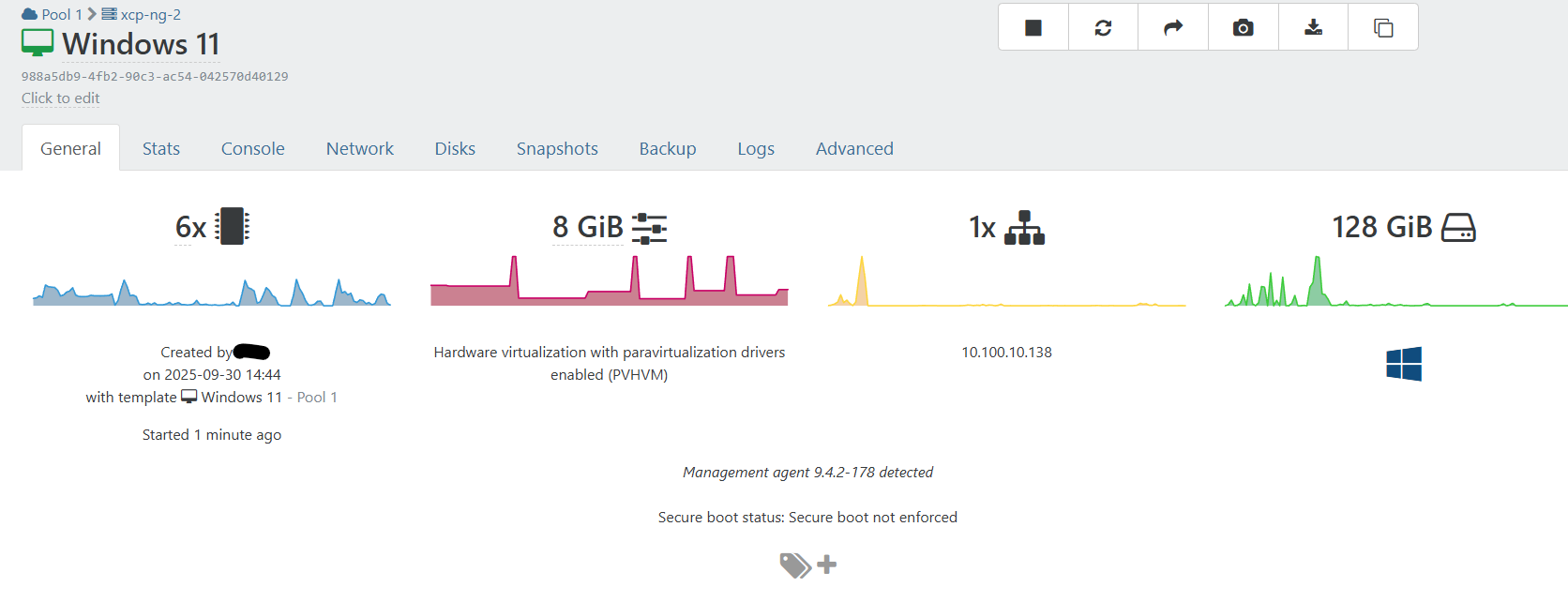The image size is (1568, 602).
Task: Open the Network tab
Action: point(359,149)
